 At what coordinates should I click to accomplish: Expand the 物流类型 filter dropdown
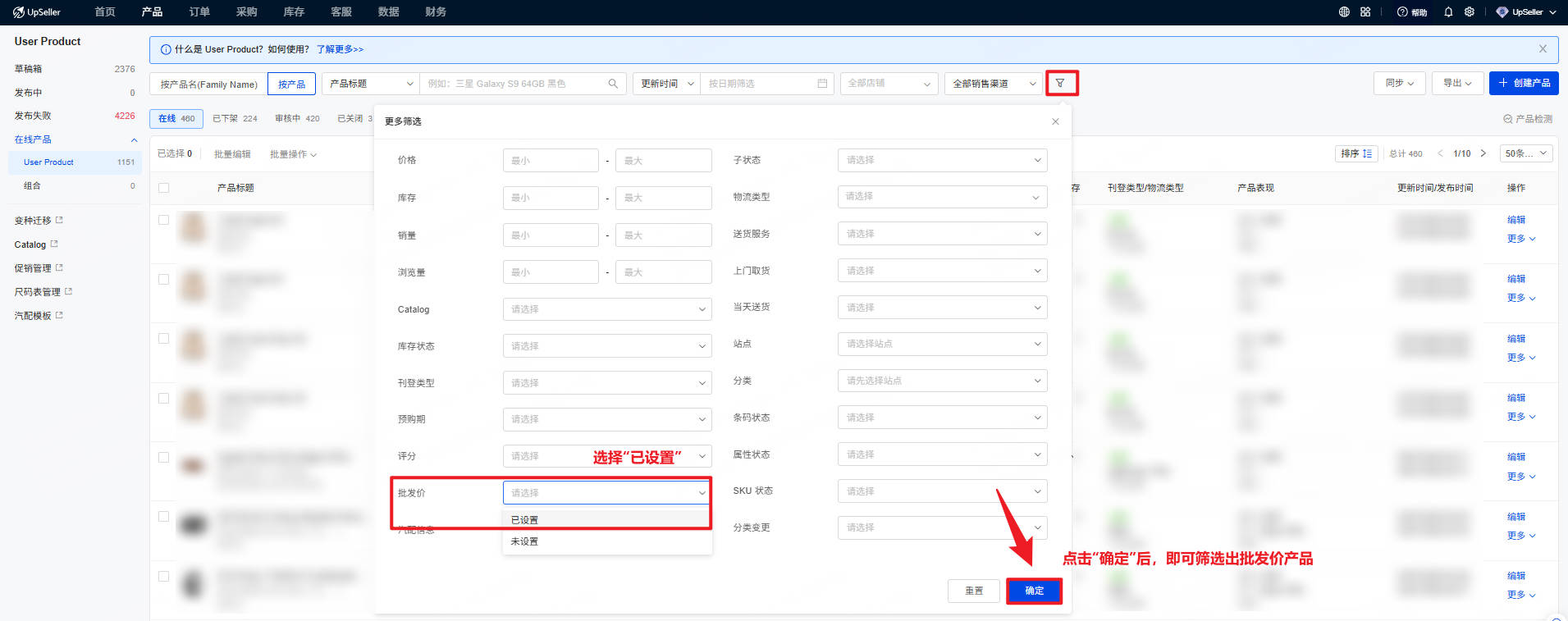point(942,197)
